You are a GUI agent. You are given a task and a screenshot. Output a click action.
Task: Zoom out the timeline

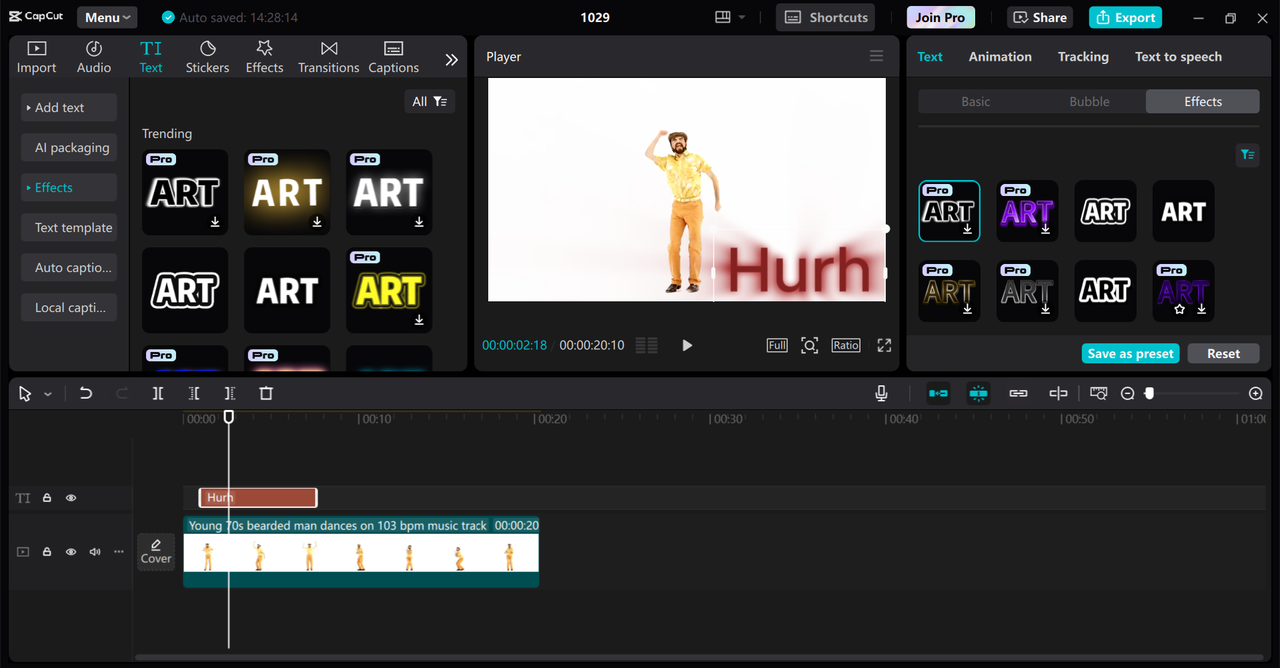(x=1128, y=394)
